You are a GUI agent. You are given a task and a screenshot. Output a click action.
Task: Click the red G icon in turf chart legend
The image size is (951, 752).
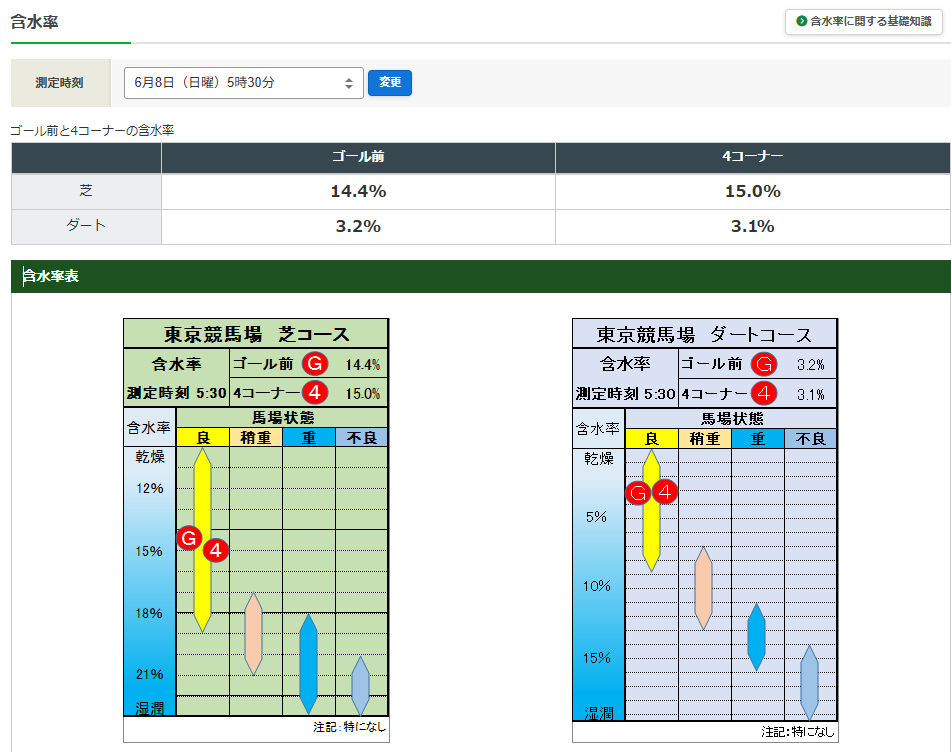point(315,363)
